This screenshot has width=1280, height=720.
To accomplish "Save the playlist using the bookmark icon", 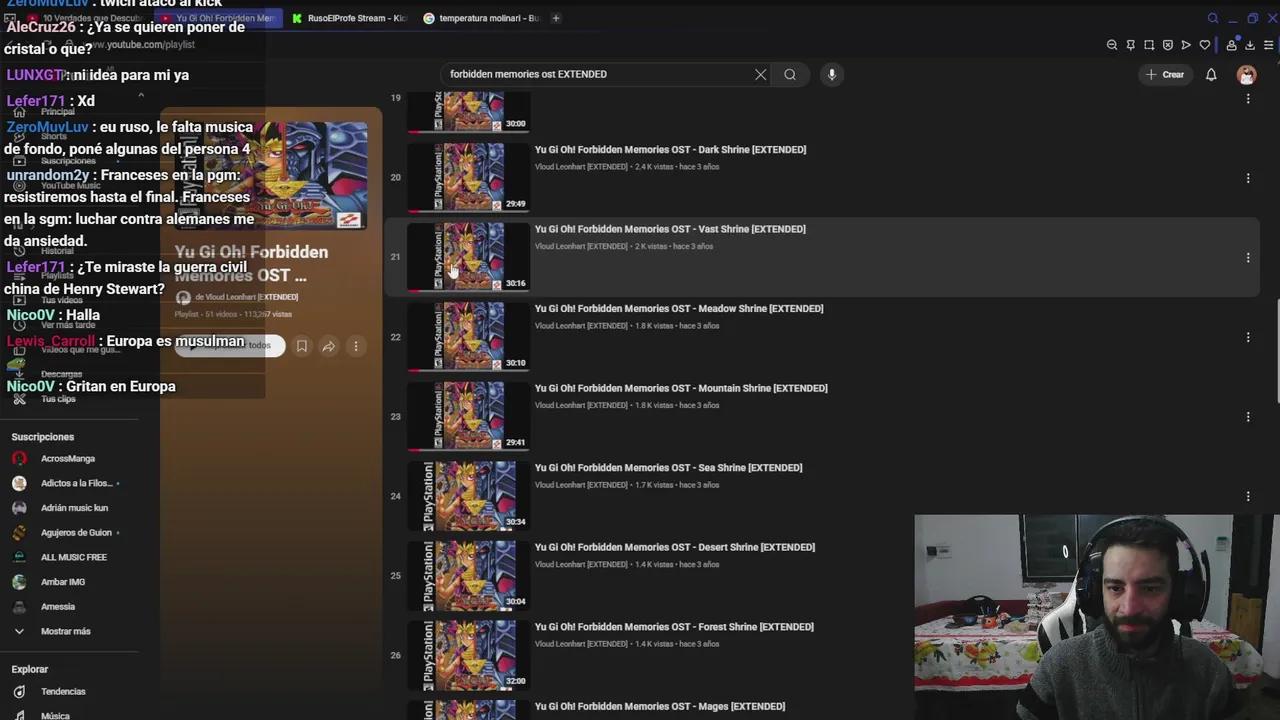I will point(302,345).
